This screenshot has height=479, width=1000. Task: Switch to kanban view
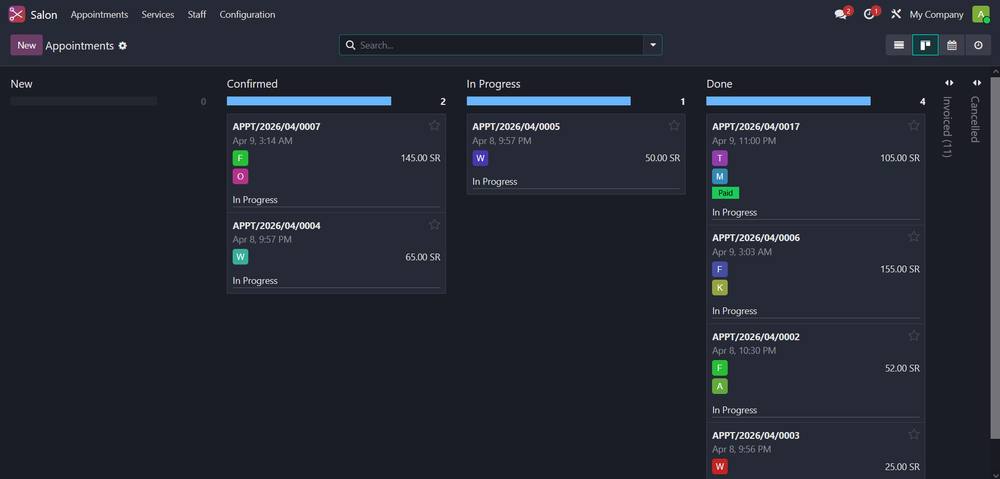[x=925, y=45]
